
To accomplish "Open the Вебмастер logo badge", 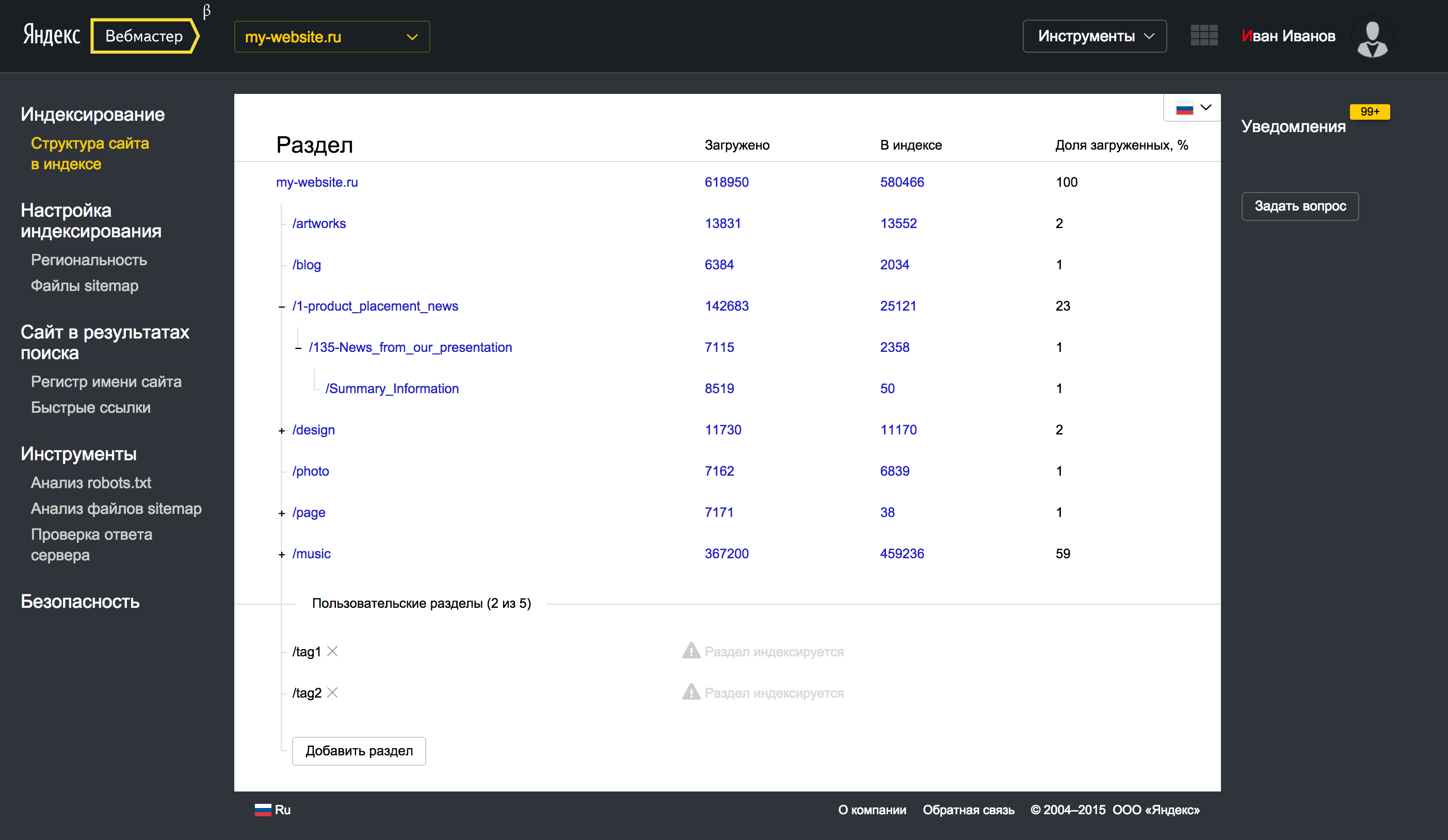I will [x=144, y=36].
